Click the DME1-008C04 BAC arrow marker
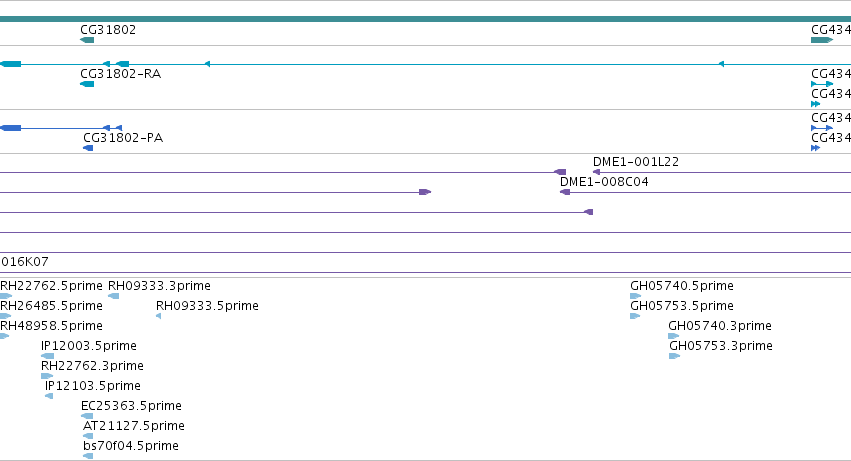The height and width of the screenshot is (461, 851). pos(564,192)
